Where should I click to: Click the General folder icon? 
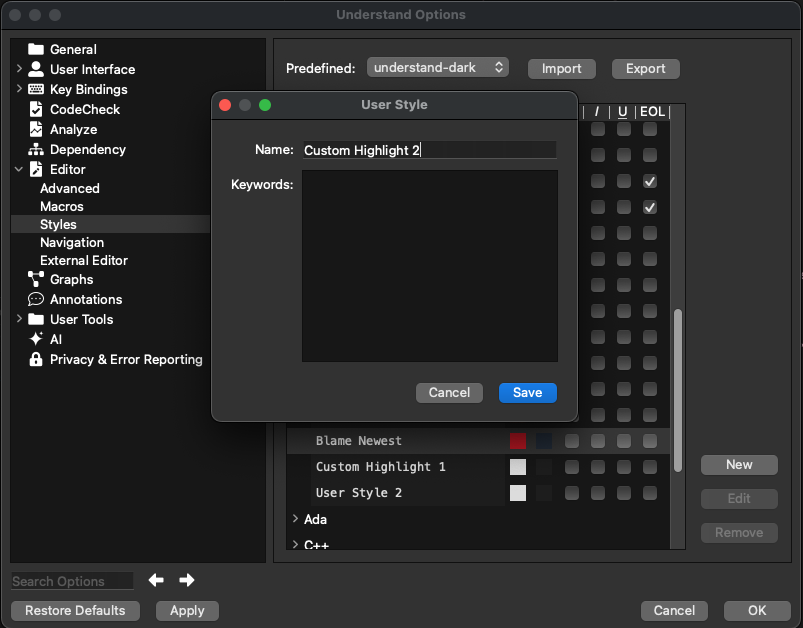(x=36, y=49)
